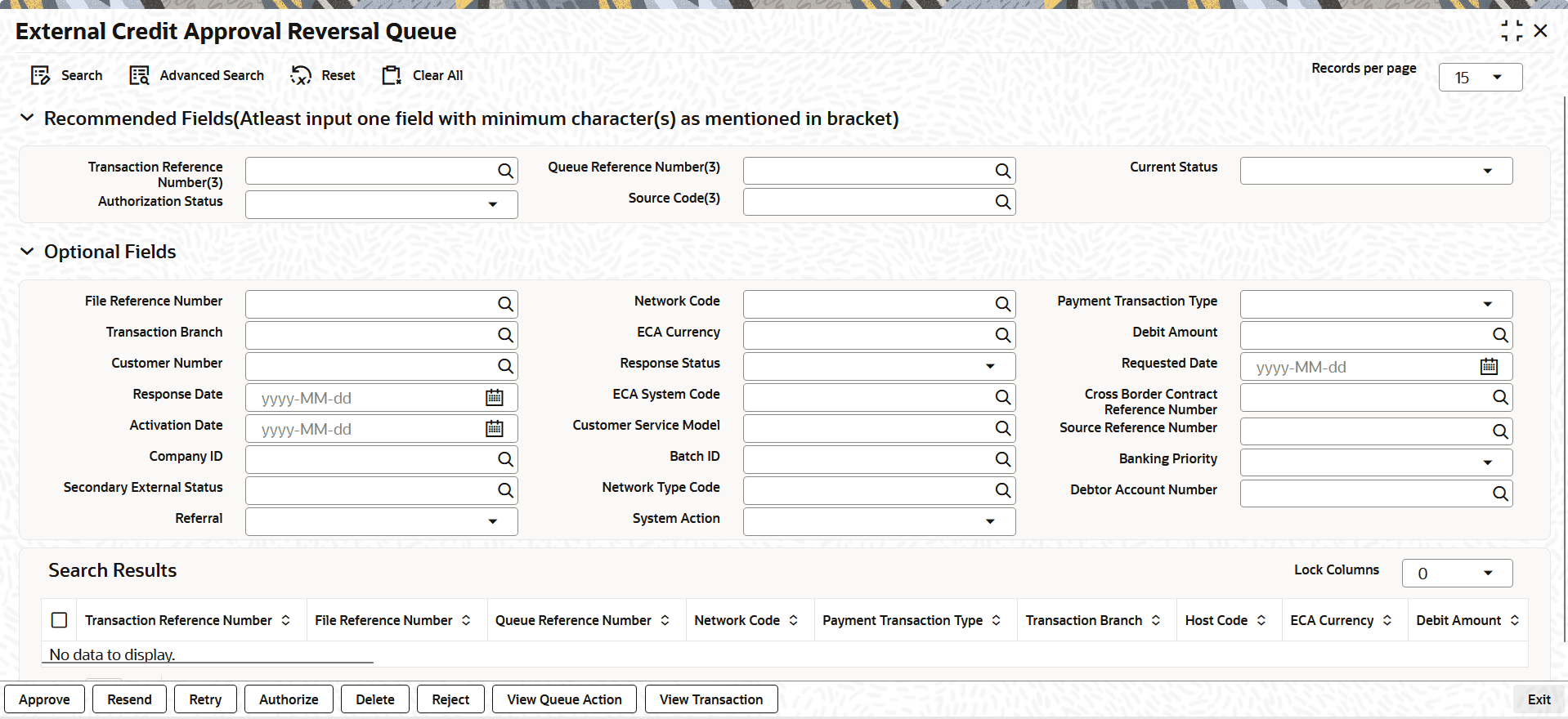Click the Search toolbar icon
The image size is (1568, 719).
click(40, 76)
